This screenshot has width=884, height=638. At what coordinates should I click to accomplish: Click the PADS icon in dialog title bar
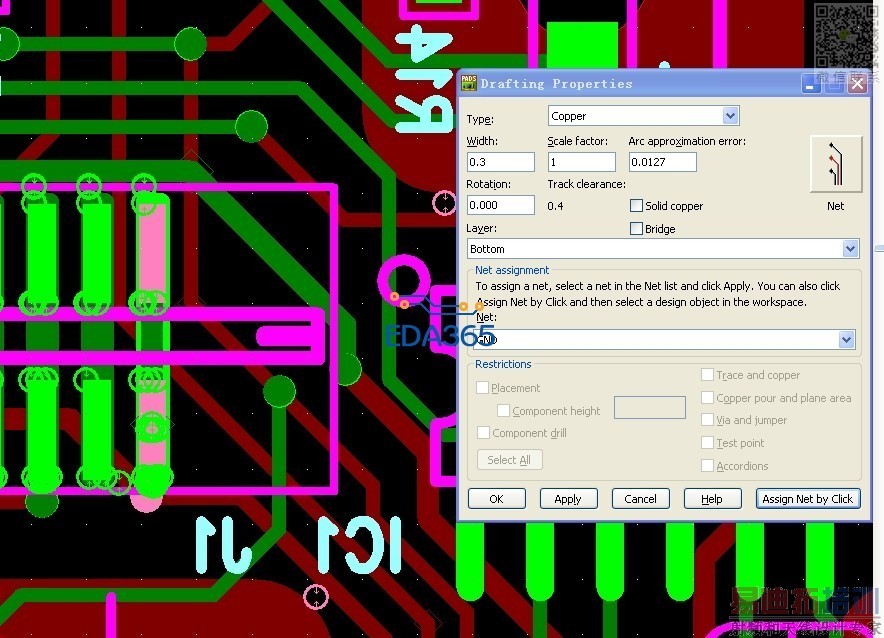[x=469, y=83]
